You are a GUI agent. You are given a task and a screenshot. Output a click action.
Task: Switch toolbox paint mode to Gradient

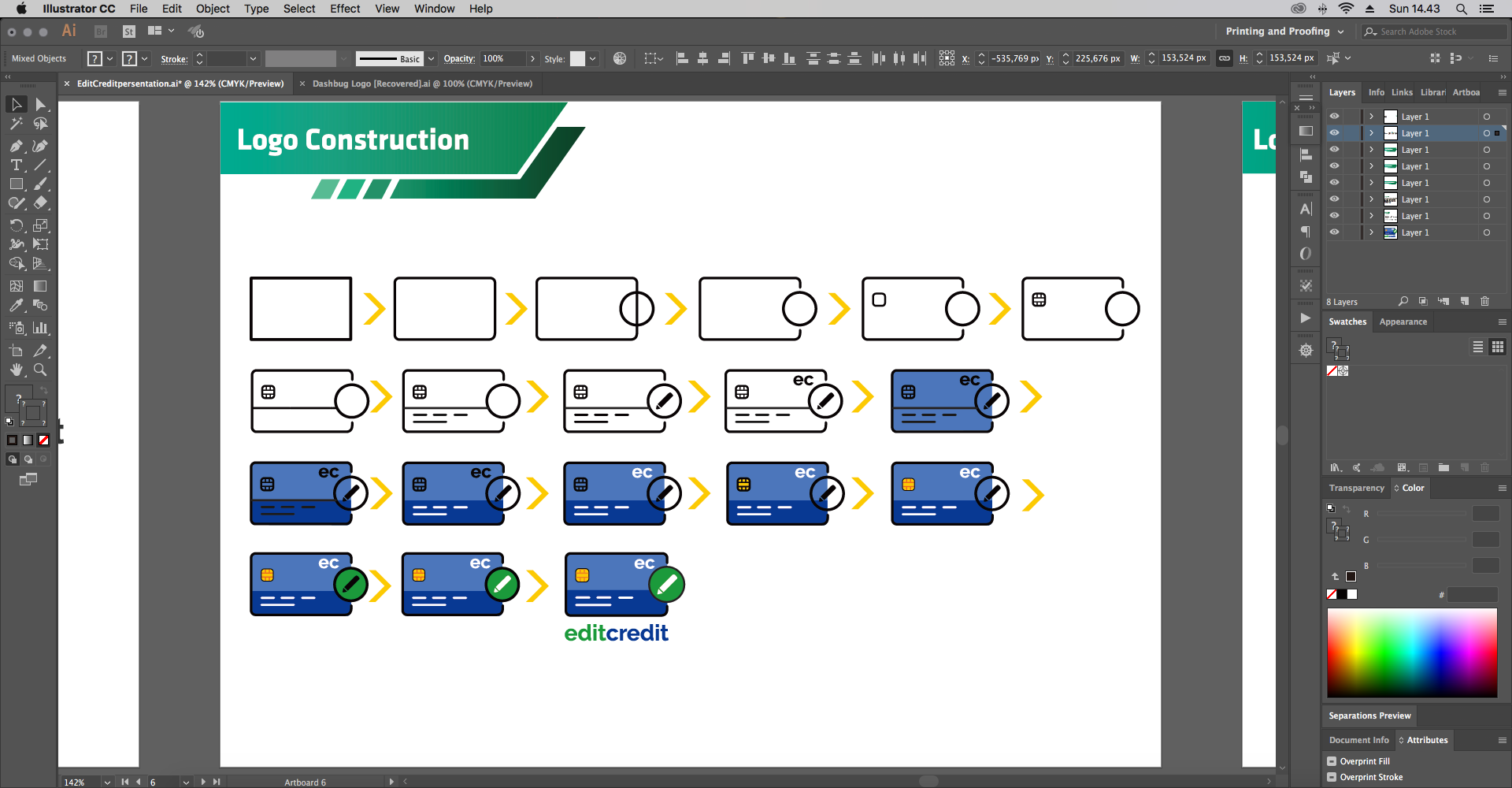point(28,440)
